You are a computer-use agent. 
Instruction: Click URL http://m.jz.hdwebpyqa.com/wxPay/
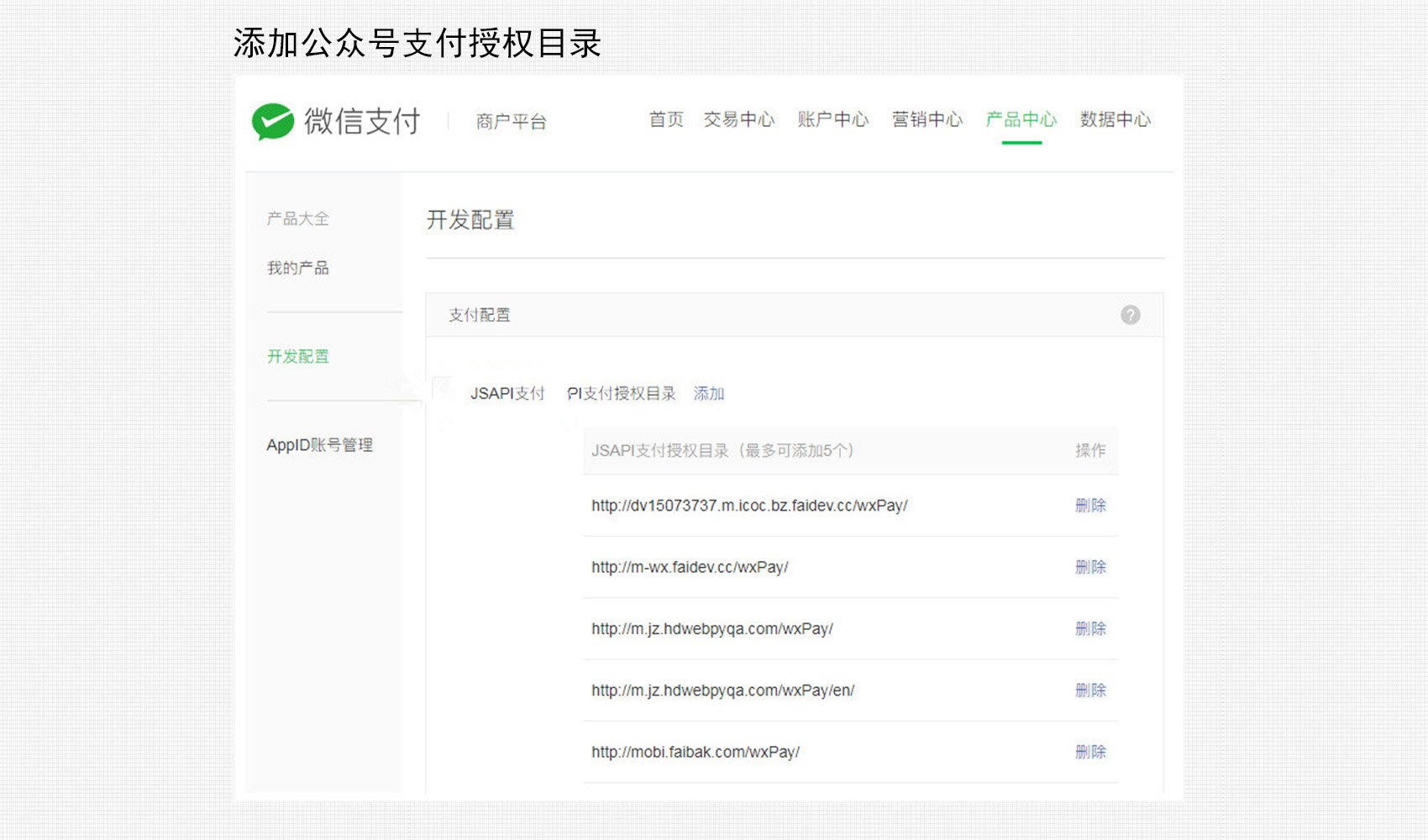click(x=712, y=629)
